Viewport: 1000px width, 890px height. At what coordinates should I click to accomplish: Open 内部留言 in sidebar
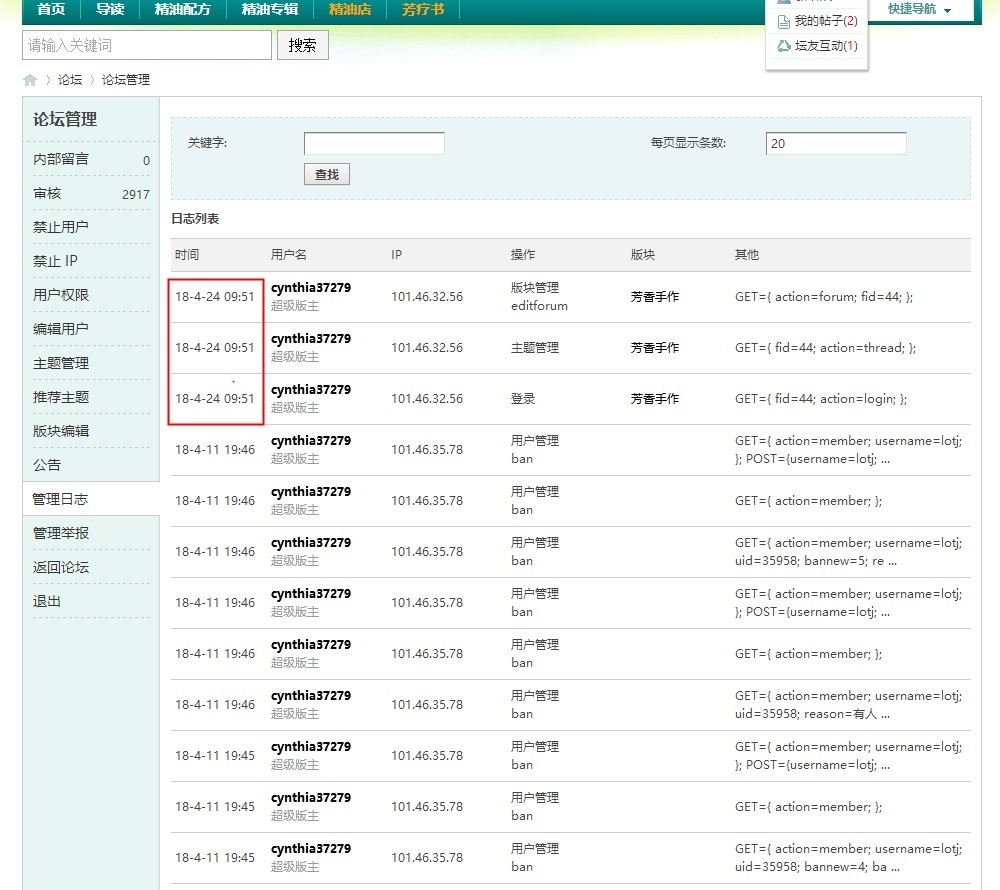(61, 159)
